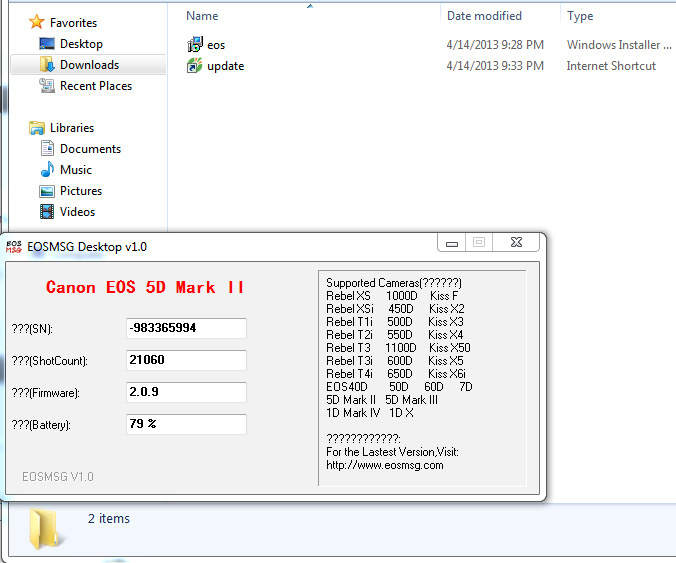Click the Rebel T4i entry

350,374
